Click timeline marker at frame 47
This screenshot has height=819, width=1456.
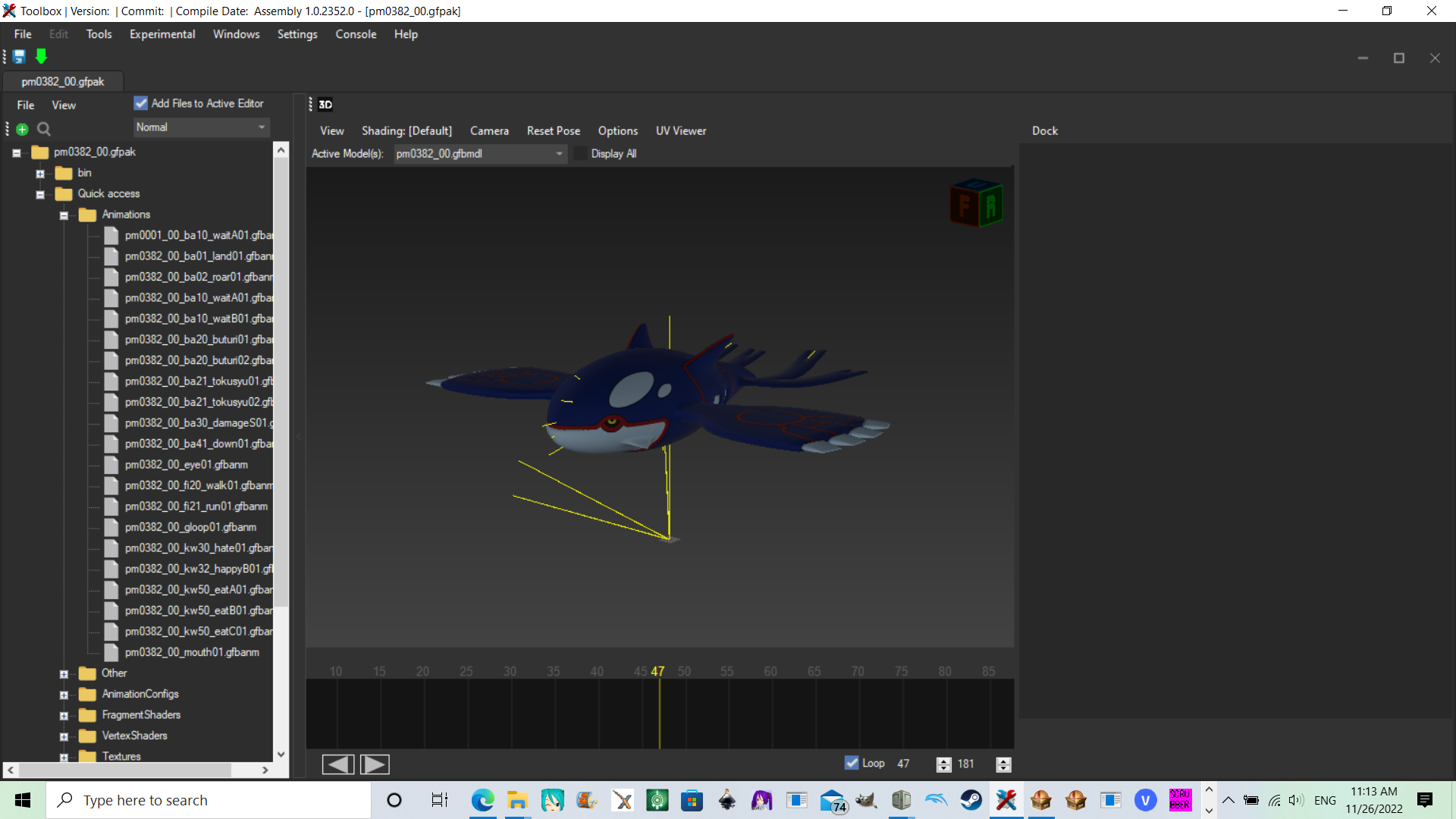click(x=658, y=672)
